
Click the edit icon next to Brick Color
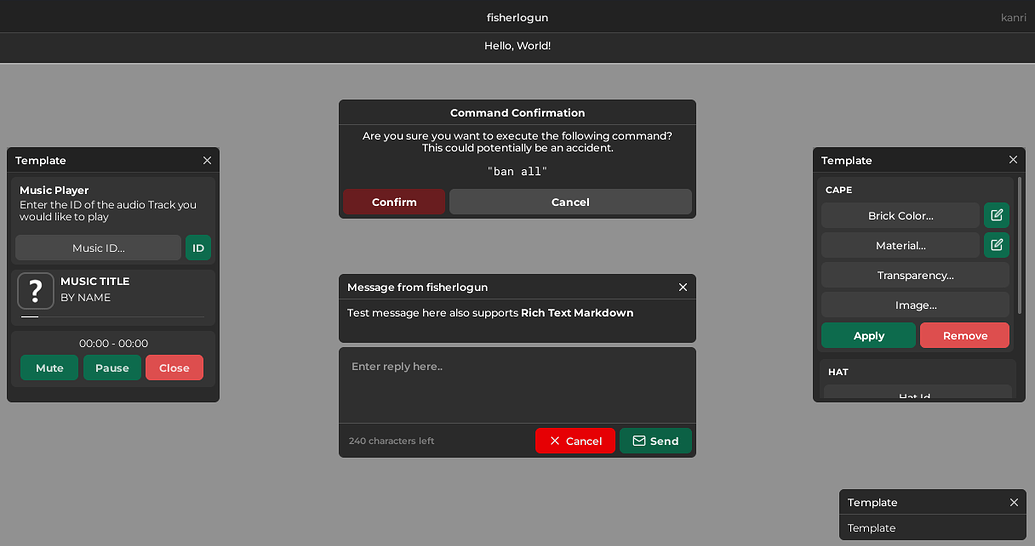point(996,215)
